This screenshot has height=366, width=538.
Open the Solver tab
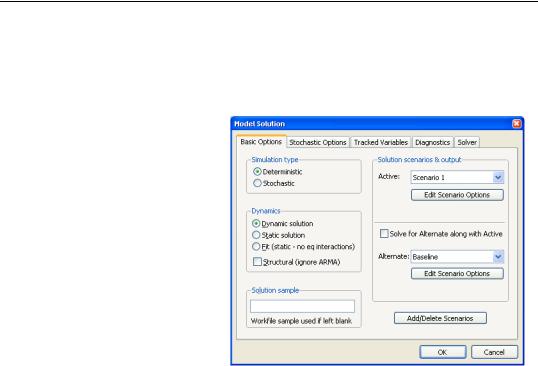click(467, 142)
